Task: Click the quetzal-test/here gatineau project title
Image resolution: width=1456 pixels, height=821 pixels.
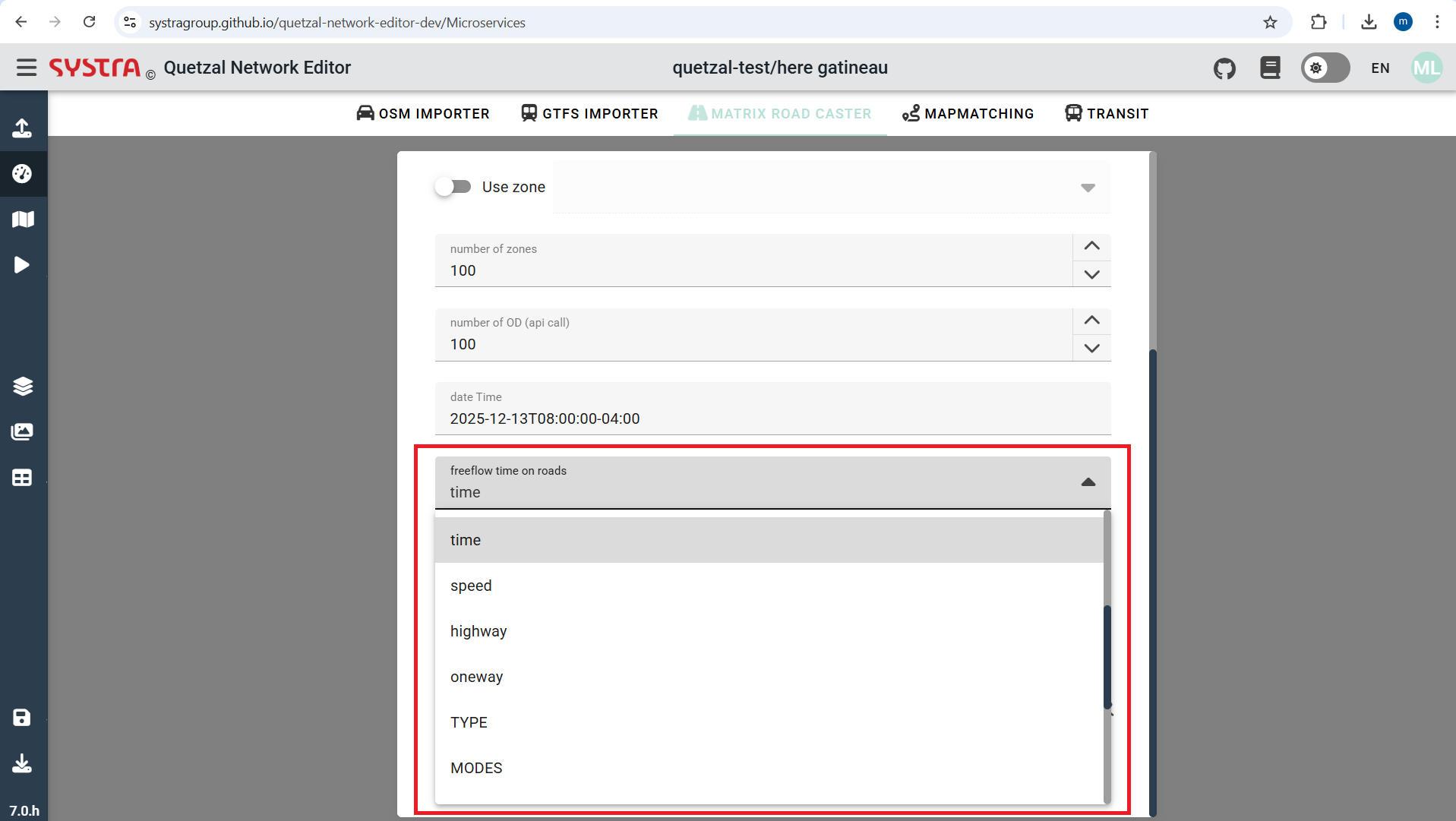Action: [780, 68]
